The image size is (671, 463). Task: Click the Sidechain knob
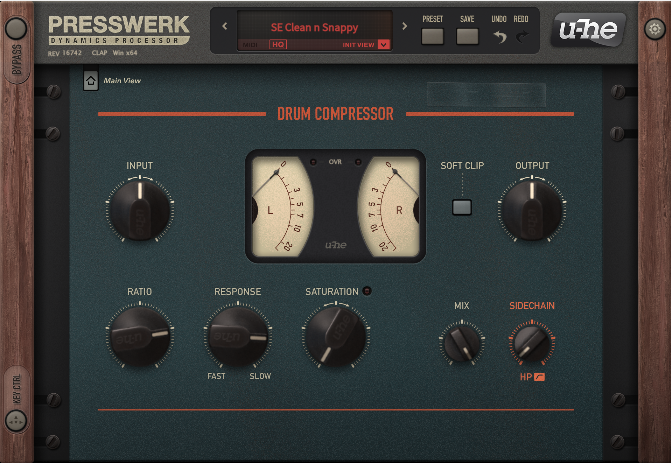tap(532, 342)
